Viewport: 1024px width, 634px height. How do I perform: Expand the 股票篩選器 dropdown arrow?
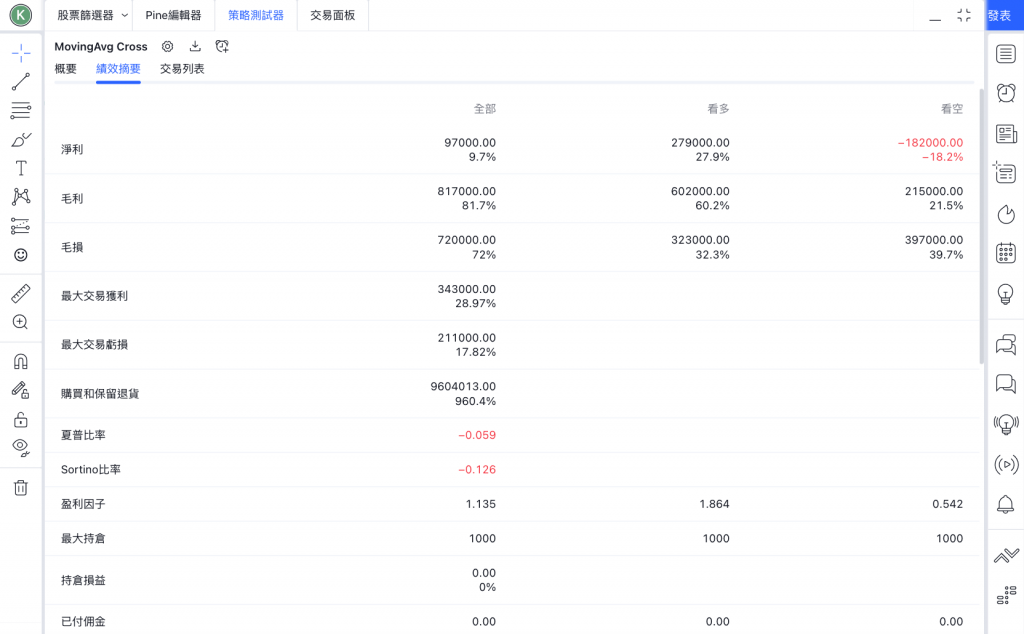(125, 15)
